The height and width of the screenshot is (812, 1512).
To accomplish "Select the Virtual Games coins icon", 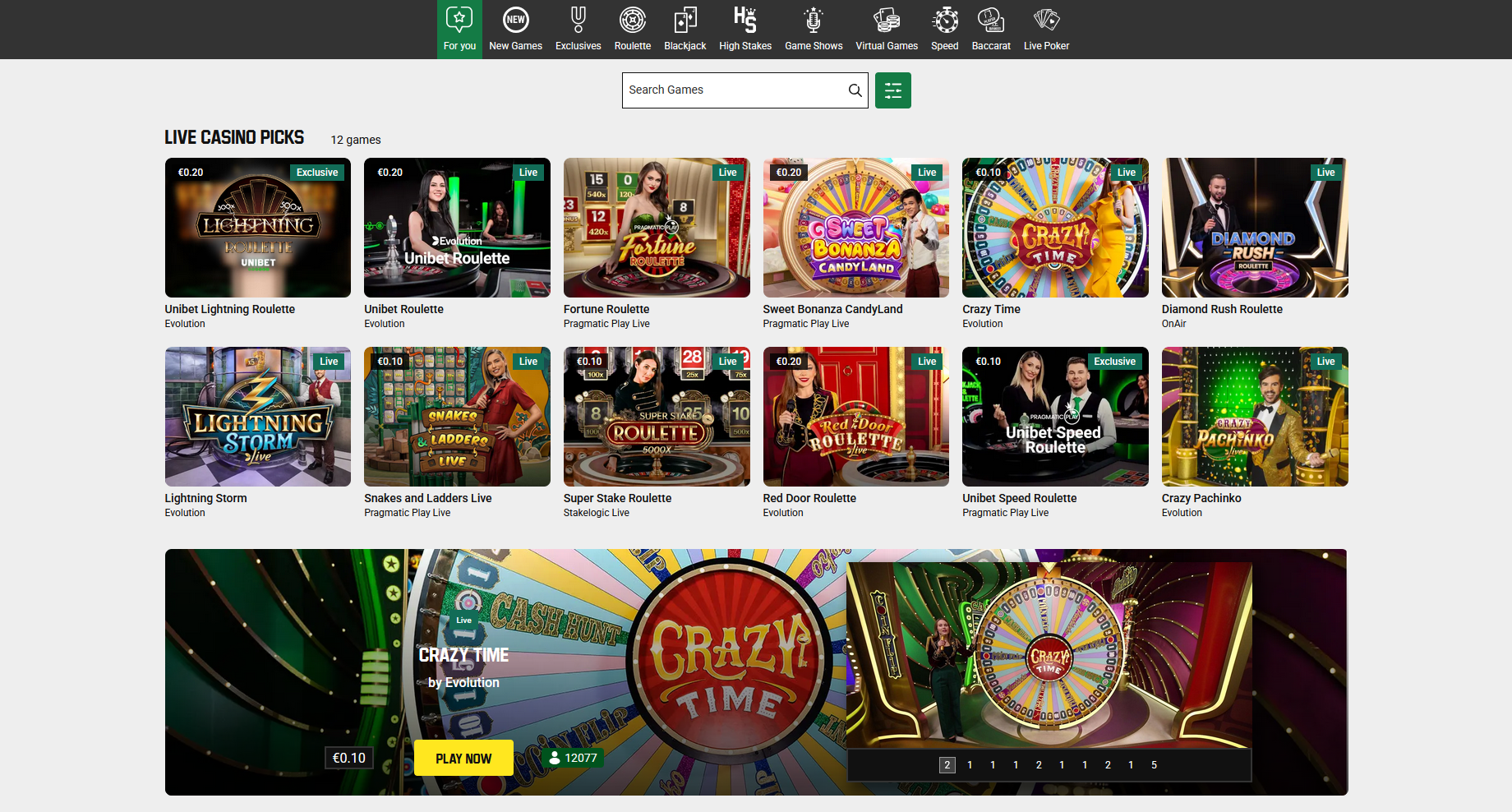I will (x=887, y=20).
